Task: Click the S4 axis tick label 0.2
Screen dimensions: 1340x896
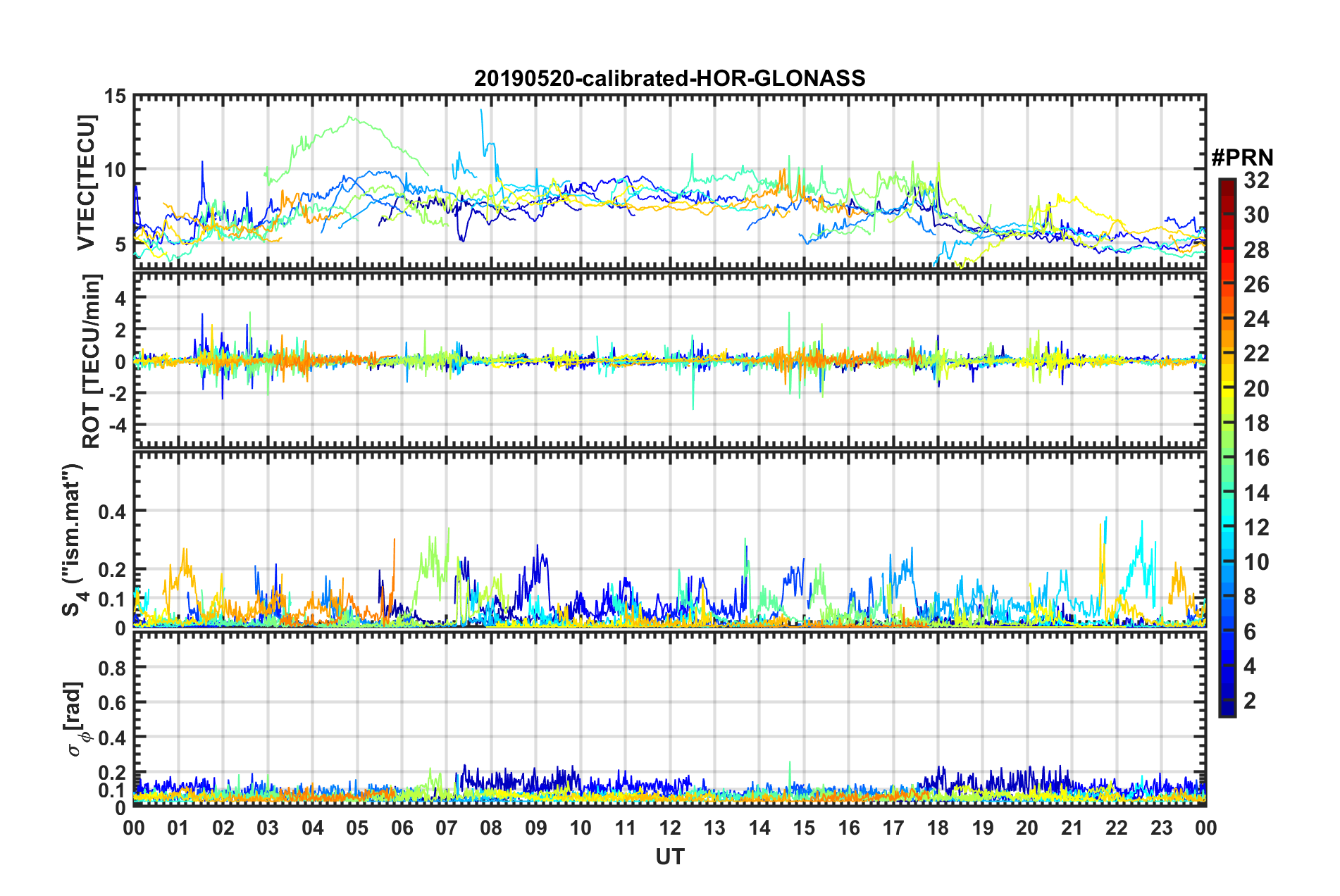Action: (x=113, y=571)
